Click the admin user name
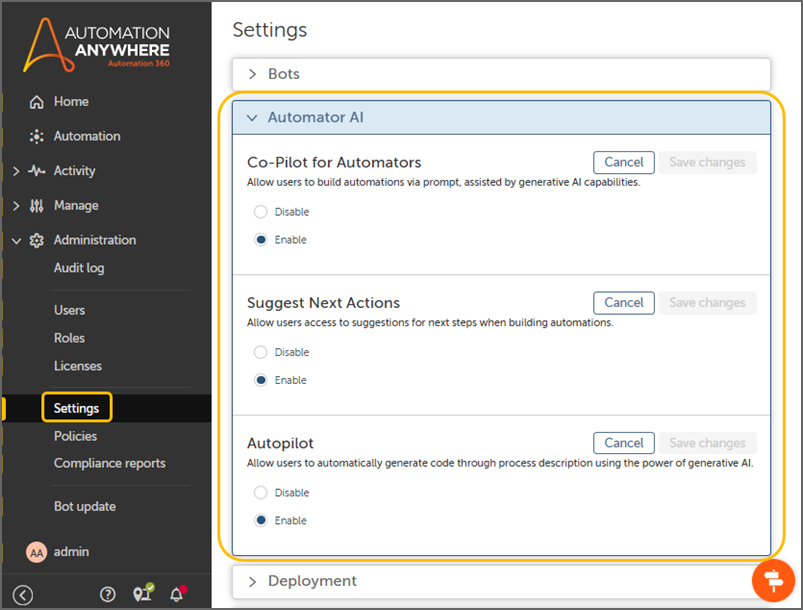 pyautogui.click(x=71, y=552)
